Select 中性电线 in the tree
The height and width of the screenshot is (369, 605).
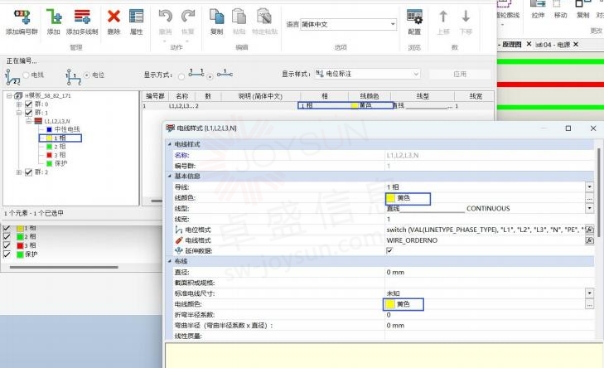coord(67,129)
